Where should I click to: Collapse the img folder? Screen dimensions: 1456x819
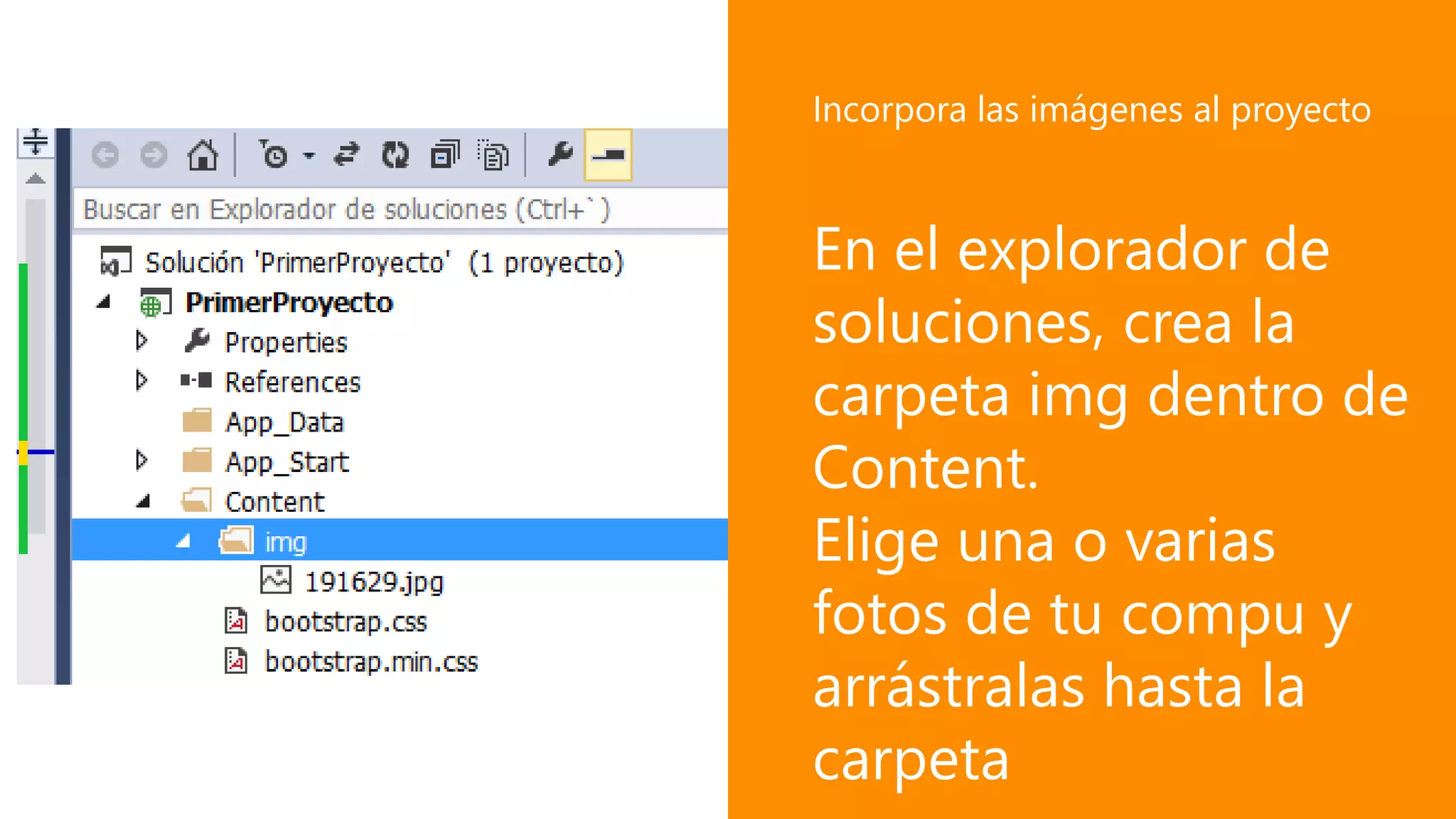tap(183, 542)
